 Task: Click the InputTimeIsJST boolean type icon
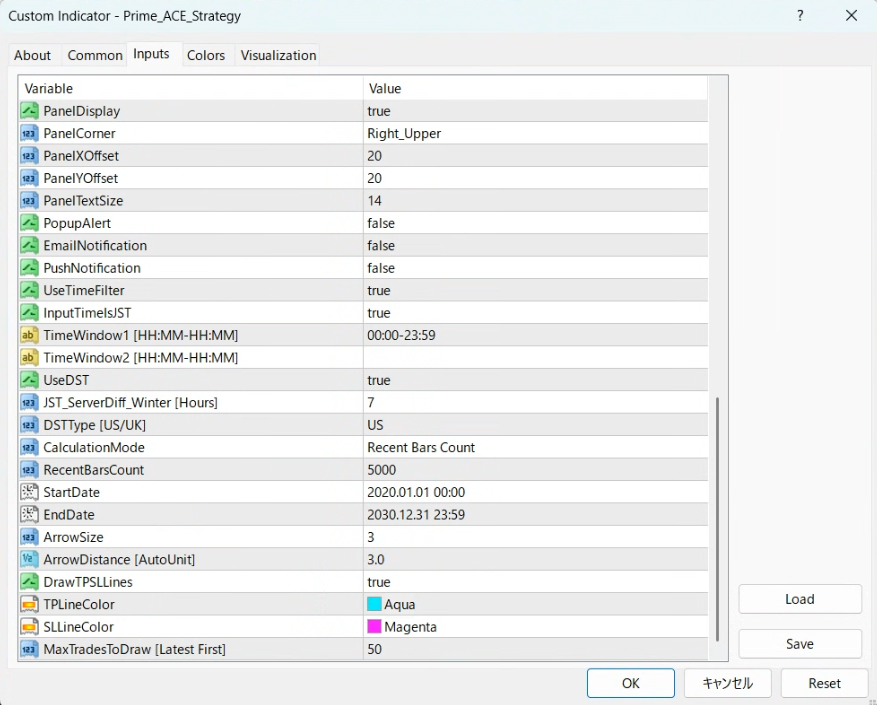tap(29, 312)
